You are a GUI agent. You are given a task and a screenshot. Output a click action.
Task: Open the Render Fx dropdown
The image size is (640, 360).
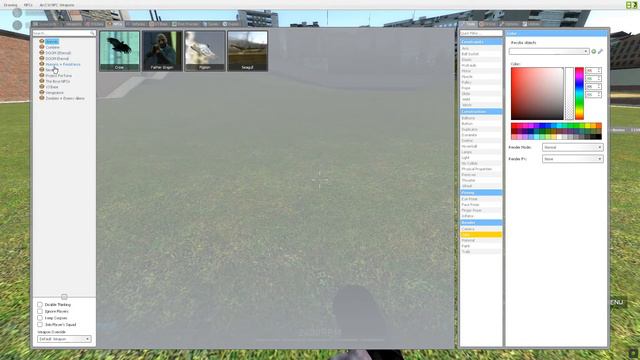573,159
